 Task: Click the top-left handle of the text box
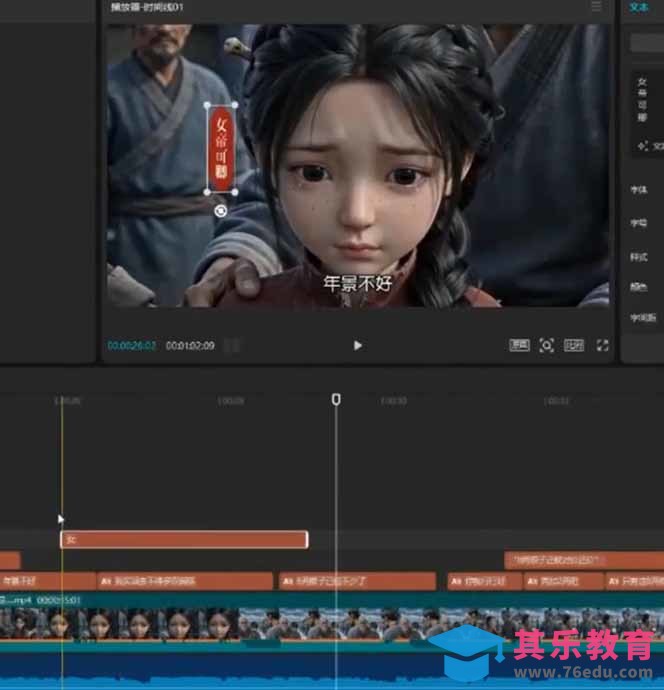tap(207, 105)
